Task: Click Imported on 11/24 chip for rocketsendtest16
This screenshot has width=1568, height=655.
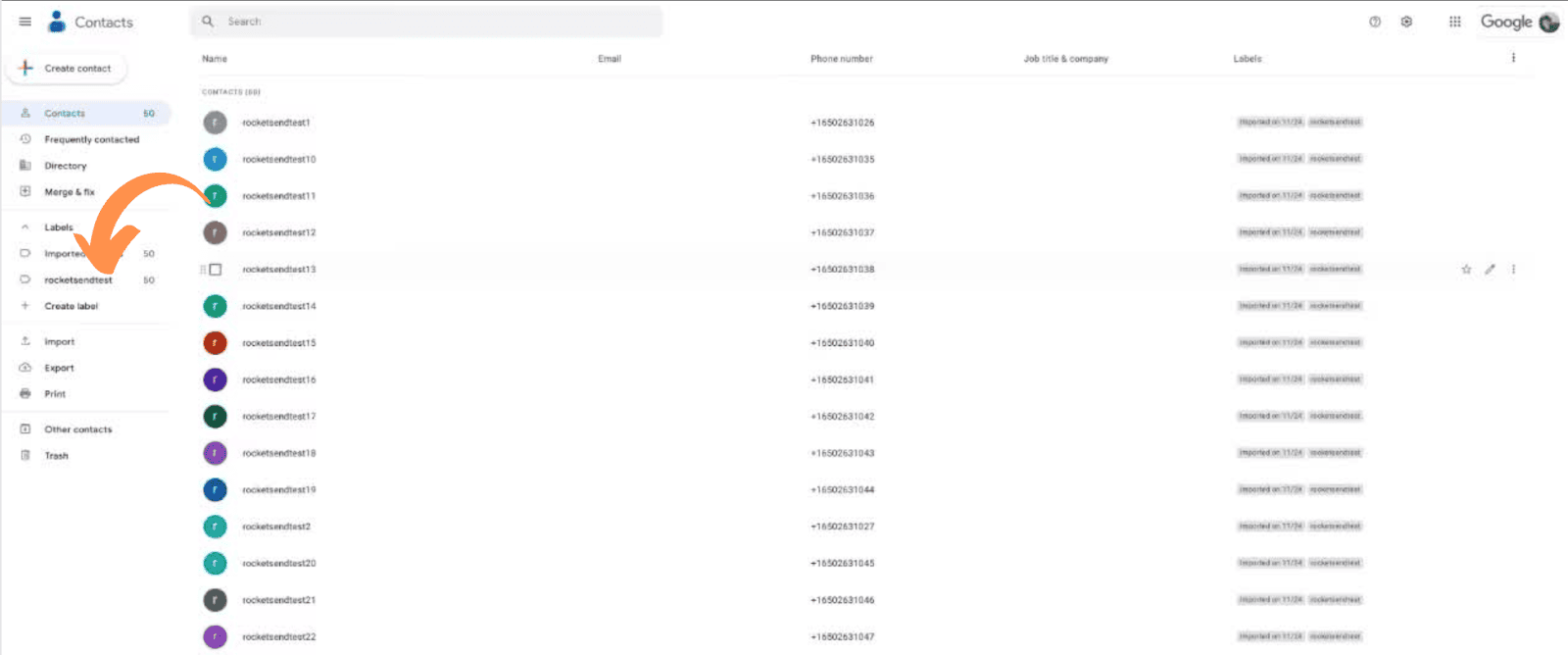Action: click(x=1271, y=379)
